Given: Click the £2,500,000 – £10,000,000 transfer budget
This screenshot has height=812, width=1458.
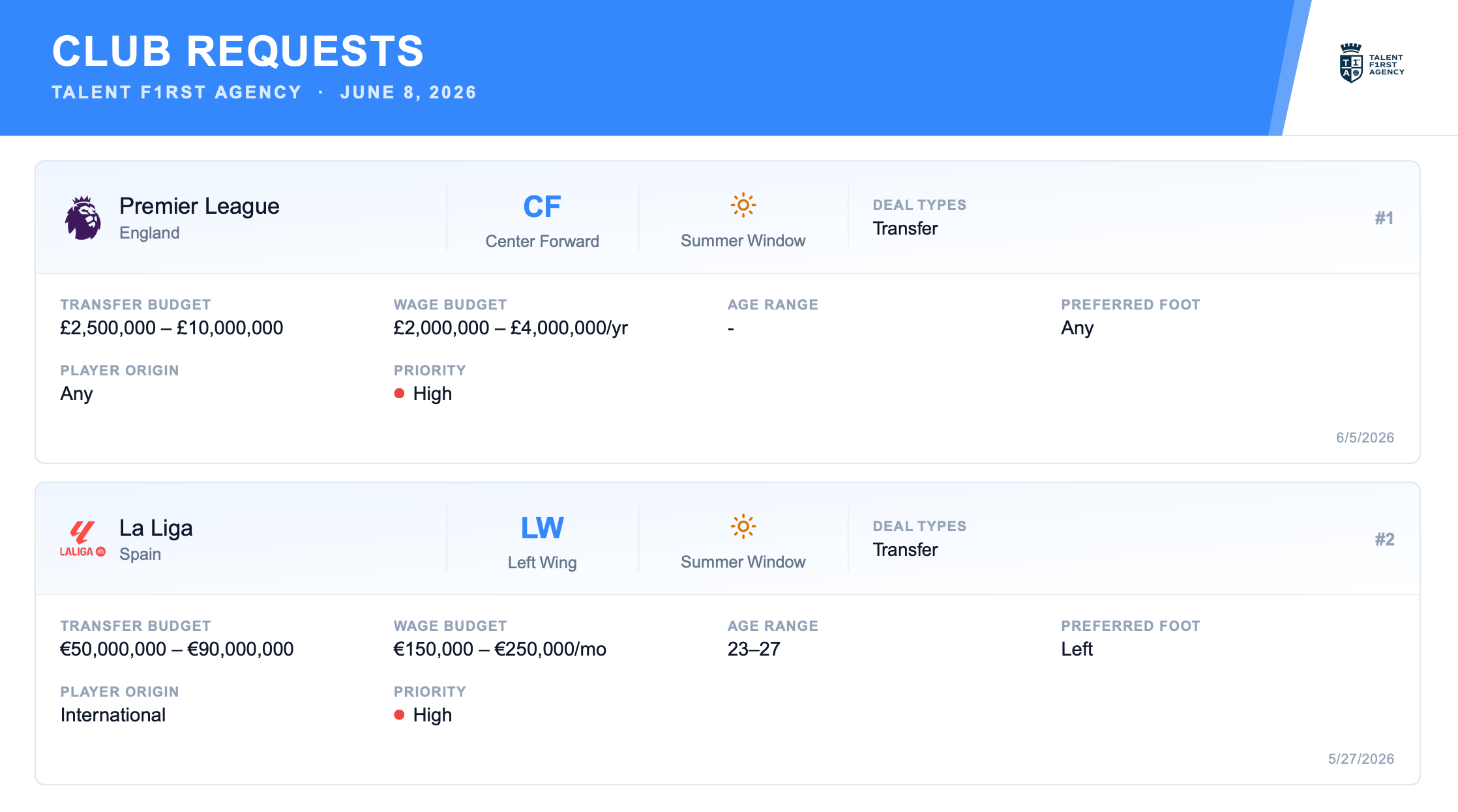Looking at the screenshot, I should (x=171, y=328).
